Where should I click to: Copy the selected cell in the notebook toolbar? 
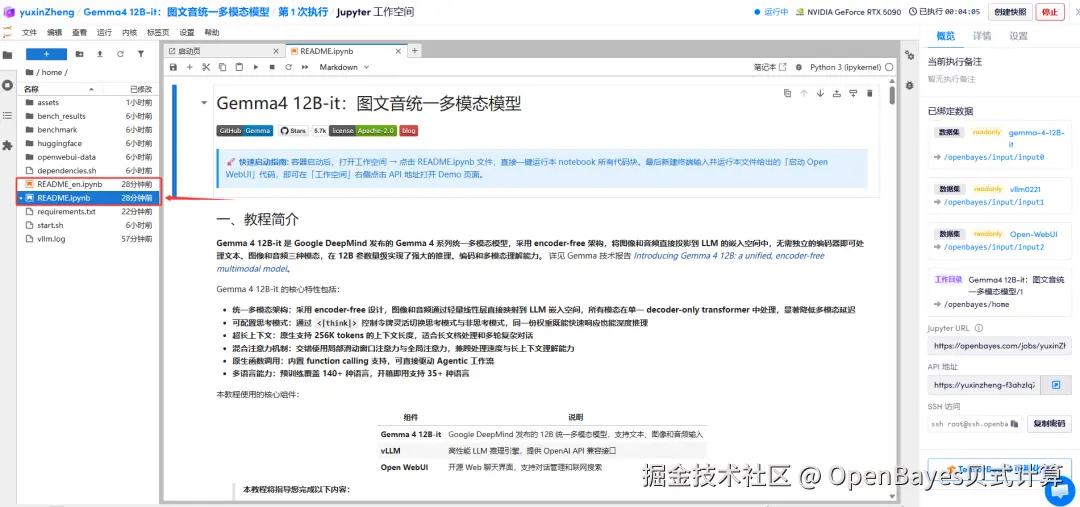pos(222,67)
